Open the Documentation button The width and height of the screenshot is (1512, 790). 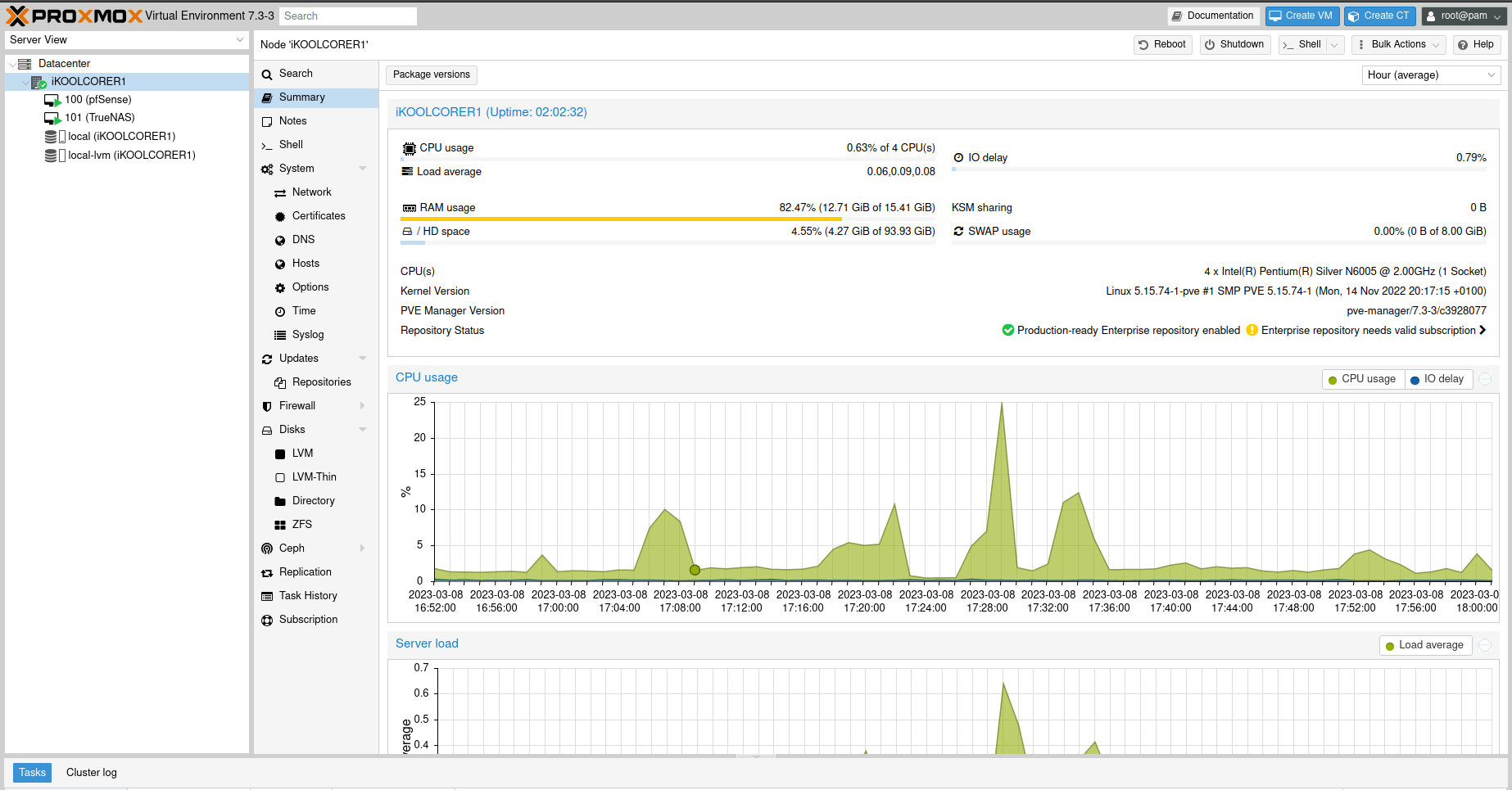click(x=1213, y=16)
